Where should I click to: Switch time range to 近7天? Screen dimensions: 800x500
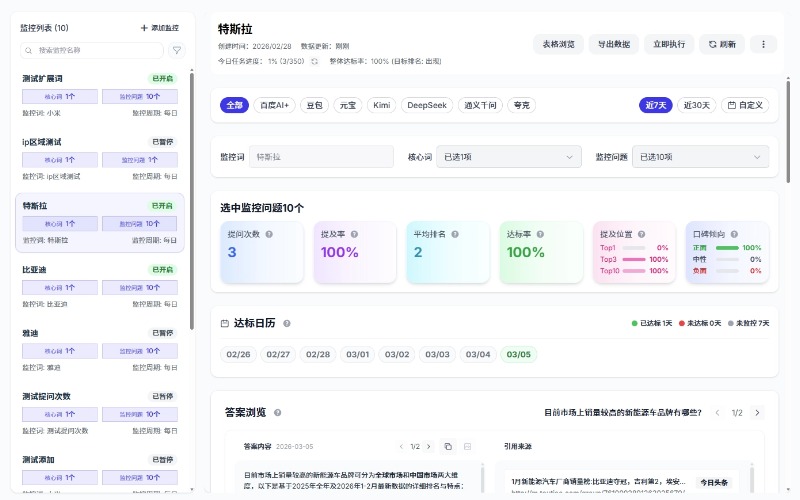(x=656, y=105)
